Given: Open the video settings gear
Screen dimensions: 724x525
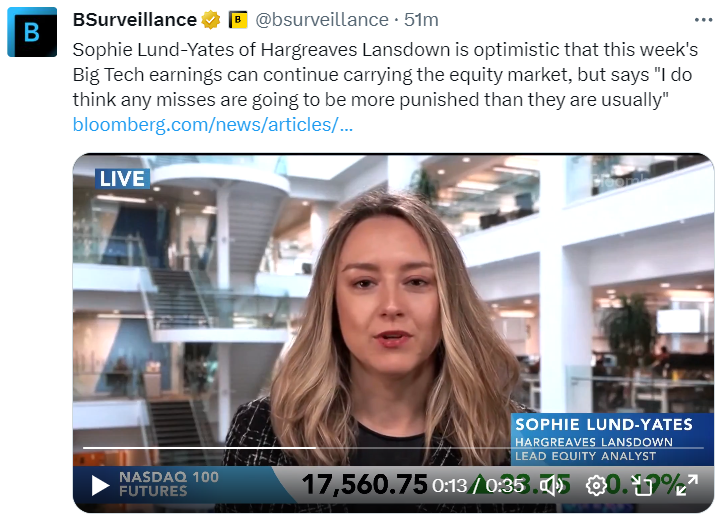Looking at the screenshot, I should pos(596,486).
